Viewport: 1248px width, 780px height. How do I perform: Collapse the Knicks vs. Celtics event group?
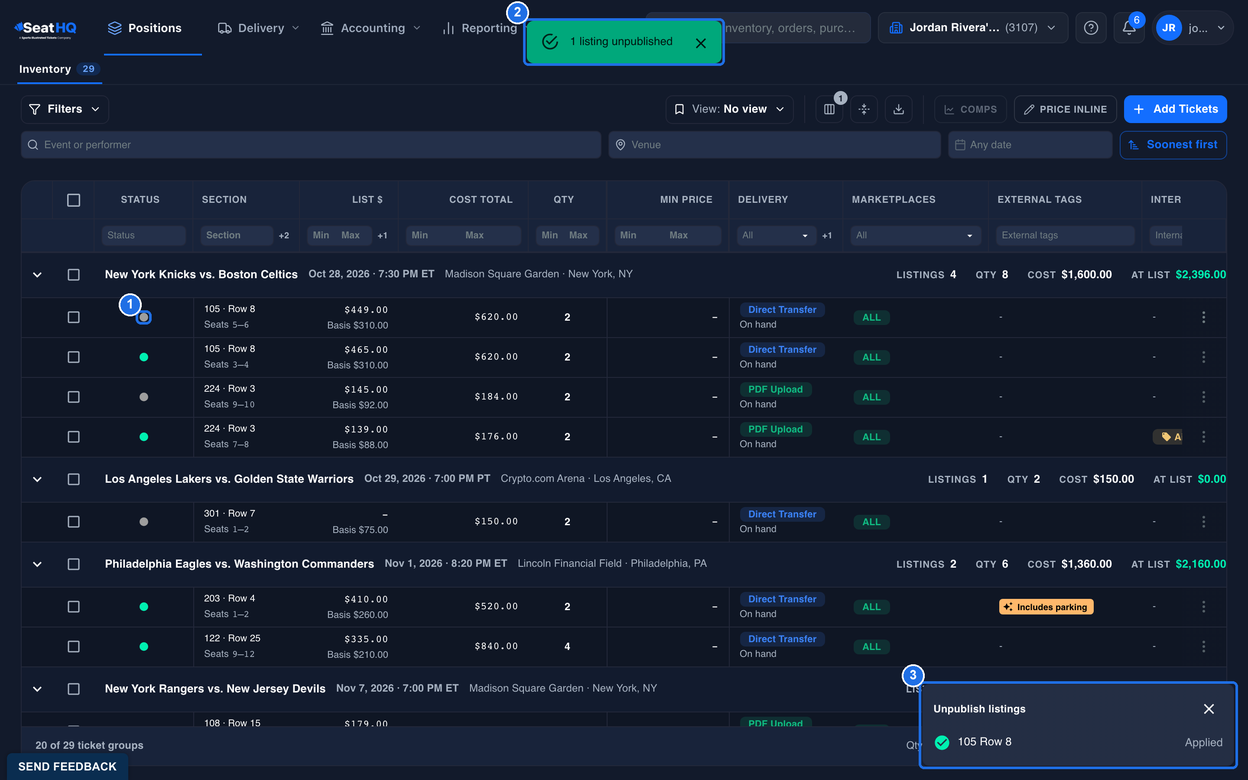pos(37,274)
